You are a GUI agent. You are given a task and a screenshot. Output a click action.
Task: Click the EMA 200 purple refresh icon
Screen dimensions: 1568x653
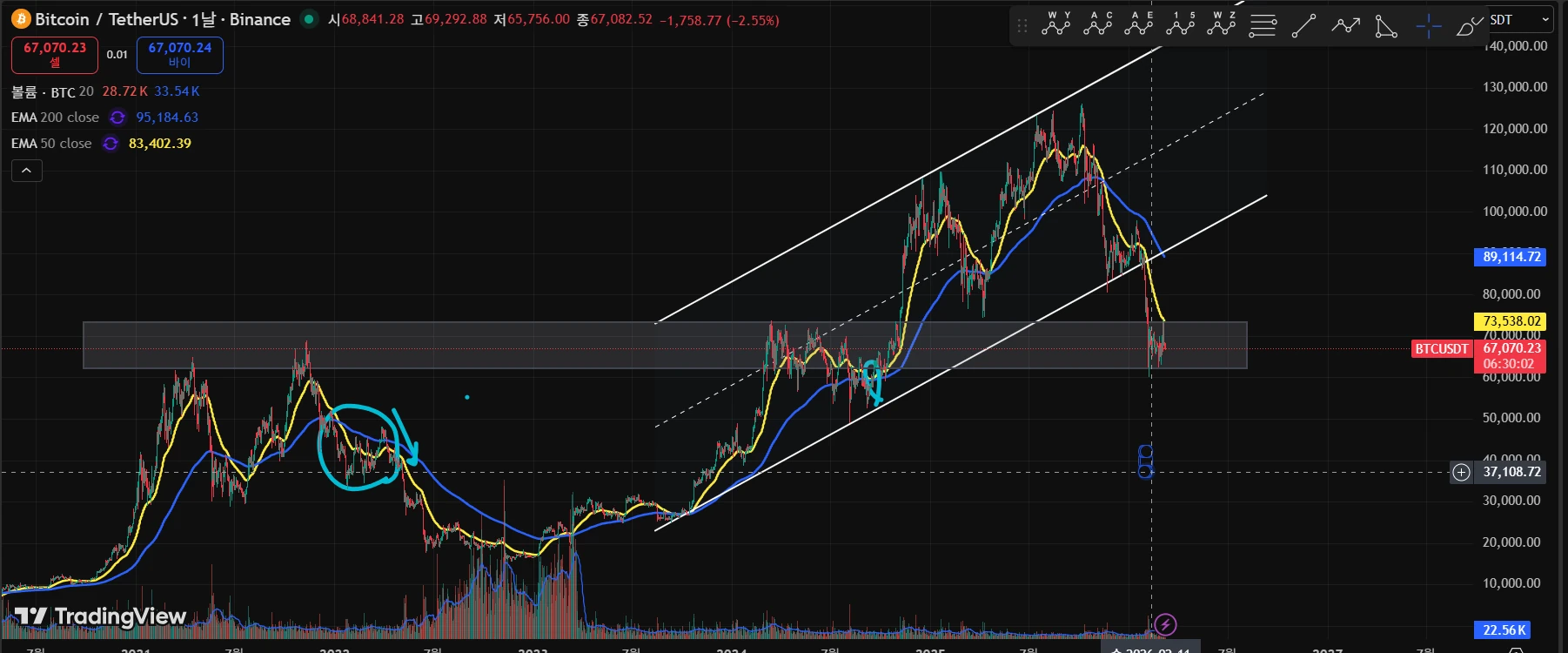pos(117,118)
